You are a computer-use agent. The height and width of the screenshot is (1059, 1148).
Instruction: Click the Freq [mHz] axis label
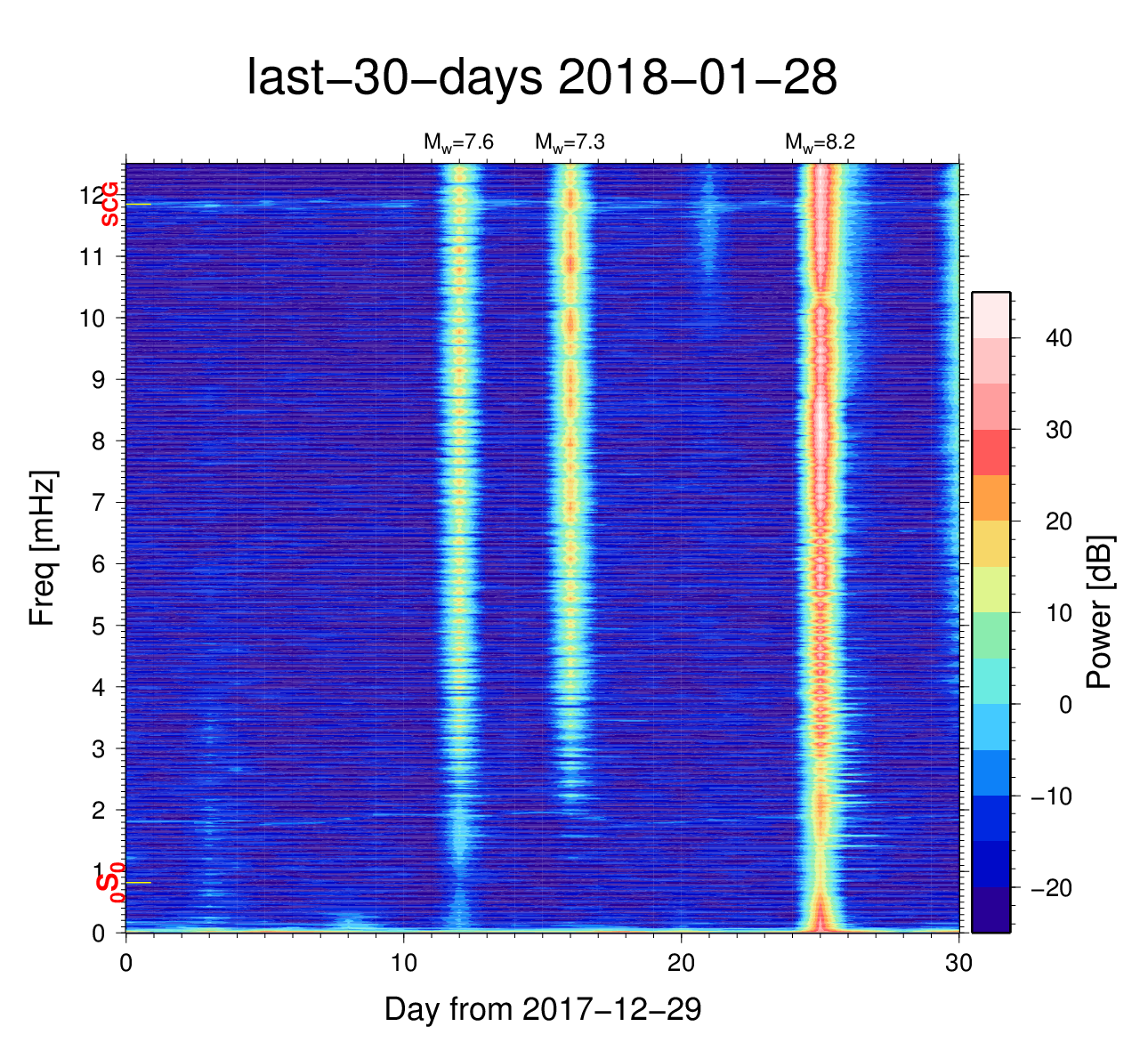point(43,548)
